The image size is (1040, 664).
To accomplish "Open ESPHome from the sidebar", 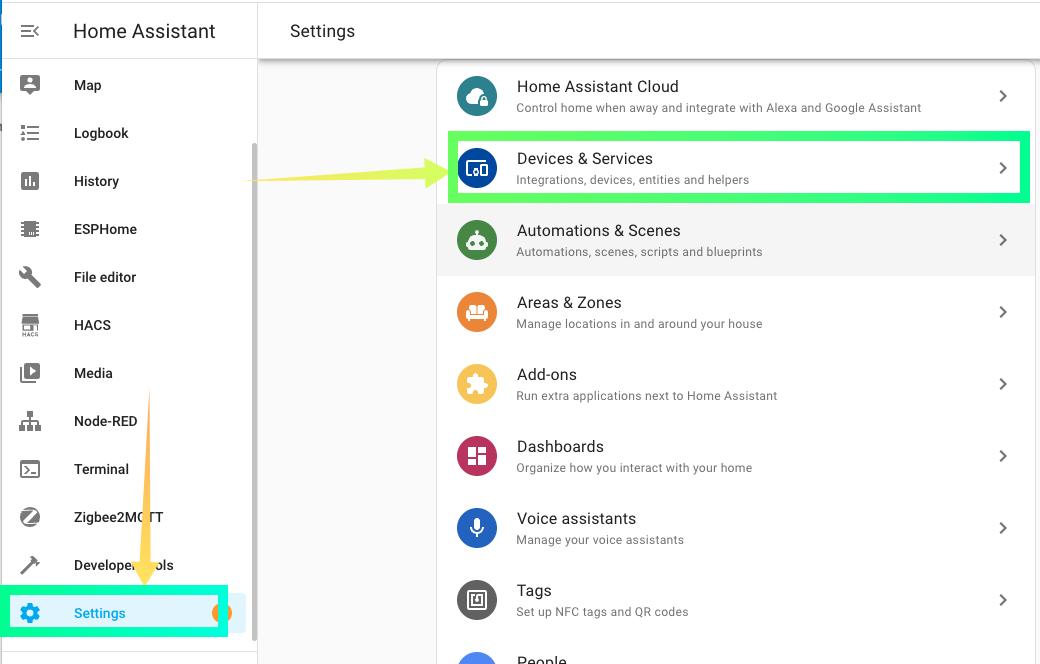I will click(x=126, y=229).
